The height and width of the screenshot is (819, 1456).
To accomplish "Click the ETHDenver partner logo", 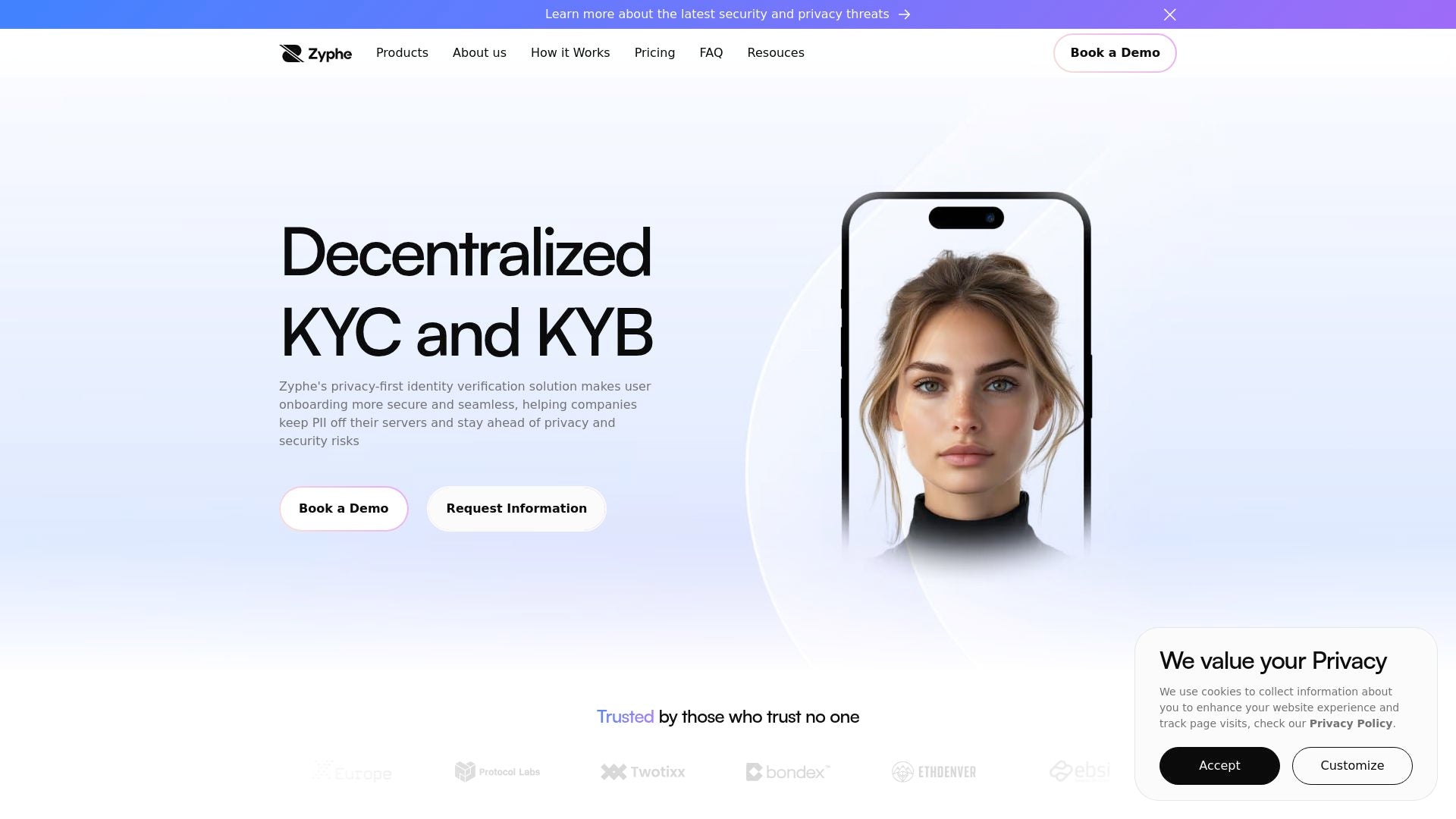I will click(934, 772).
